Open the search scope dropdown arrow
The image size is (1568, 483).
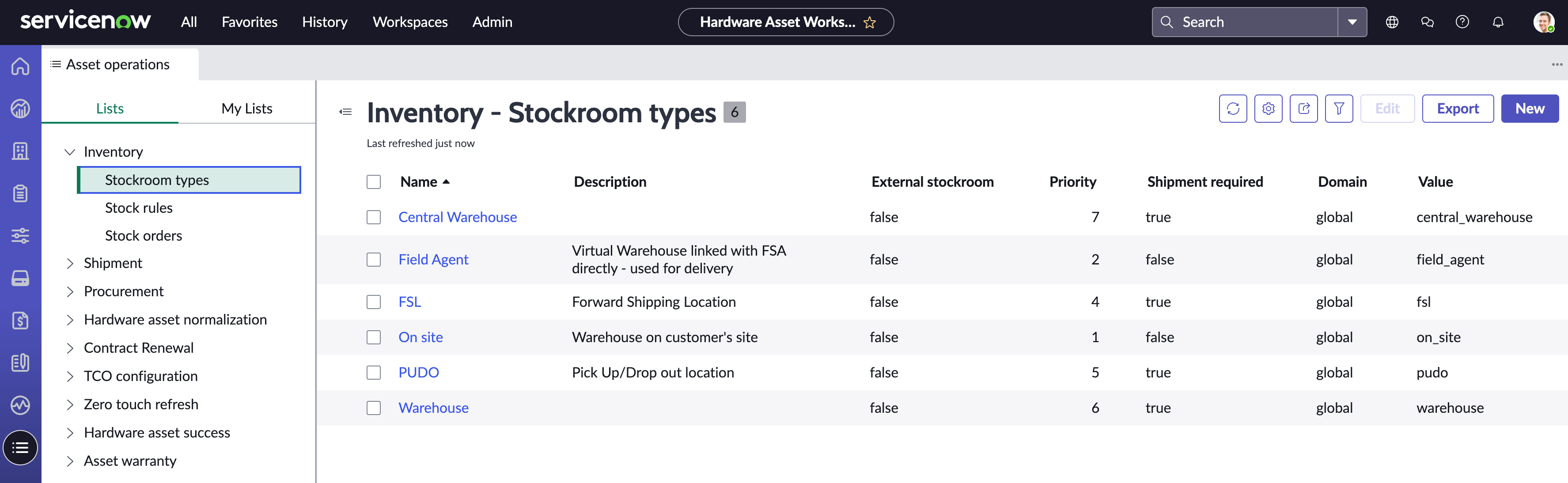[1352, 23]
